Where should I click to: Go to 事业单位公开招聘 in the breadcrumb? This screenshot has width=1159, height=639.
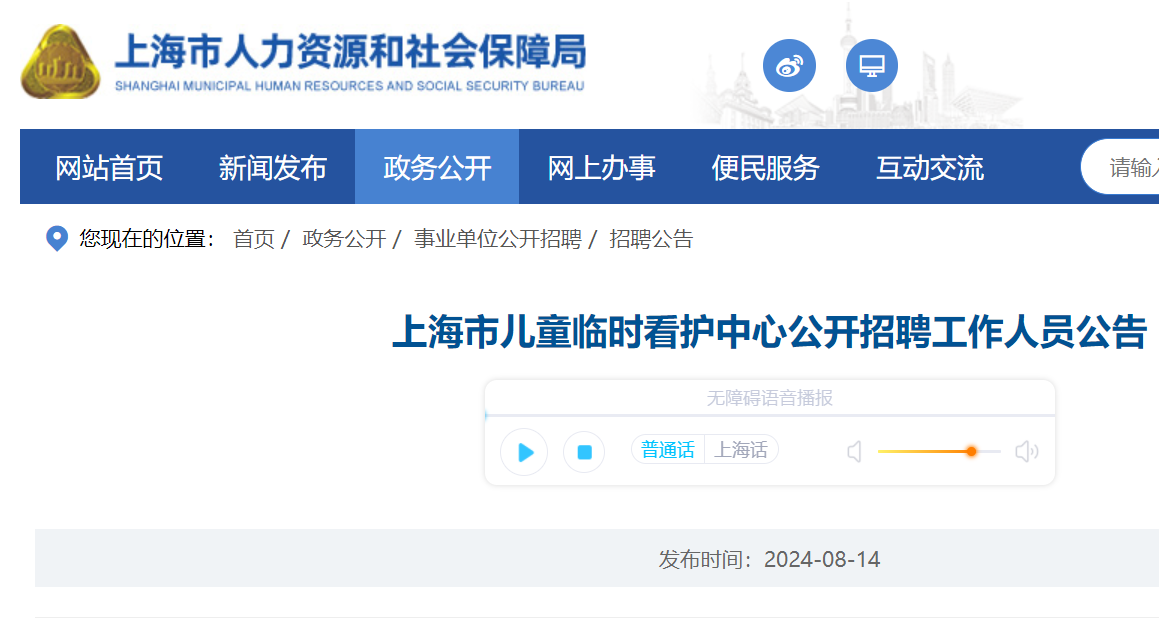497,239
